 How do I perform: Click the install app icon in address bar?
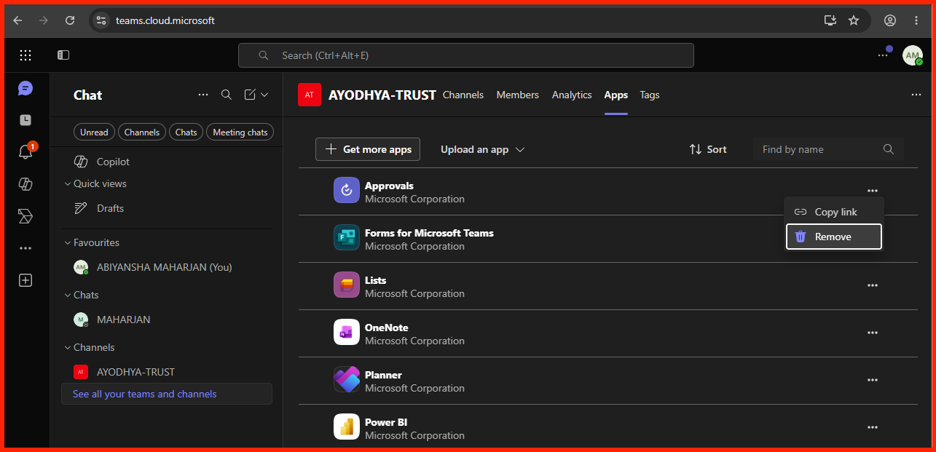click(x=830, y=21)
